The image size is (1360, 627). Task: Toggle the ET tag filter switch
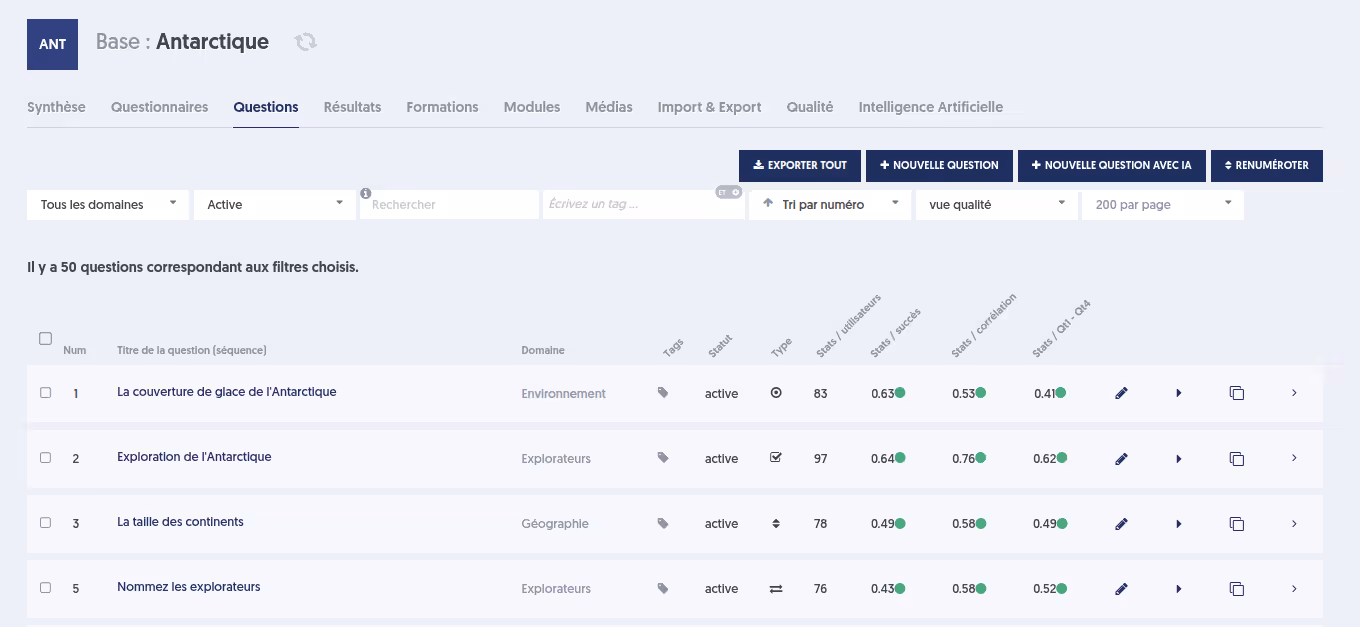click(729, 192)
